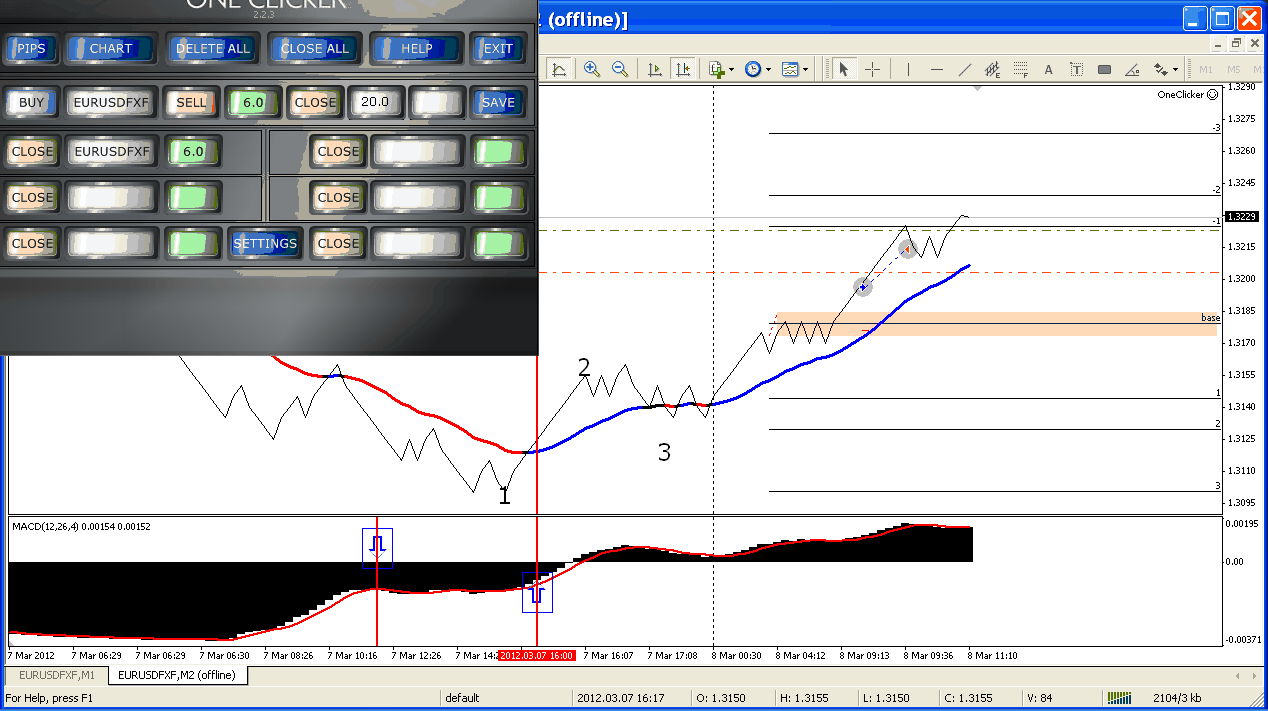Expand the Periods dropdown arrow
This screenshot has width=1268, height=711.
click(768, 70)
